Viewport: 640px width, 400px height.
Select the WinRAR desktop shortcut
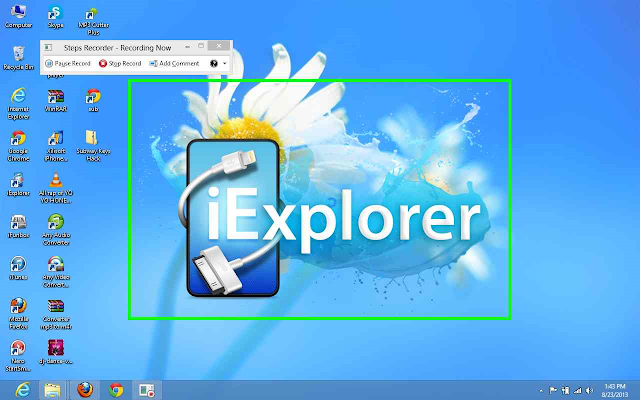(x=56, y=100)
